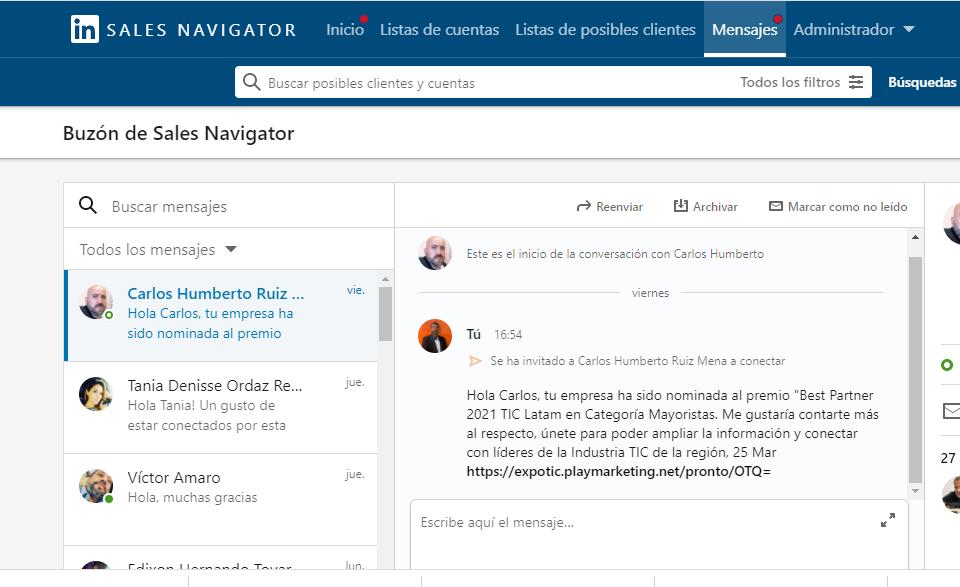Click jue. date on Tania's message
Viewport: 960px width, 587px height.
[x=354, y=382]
